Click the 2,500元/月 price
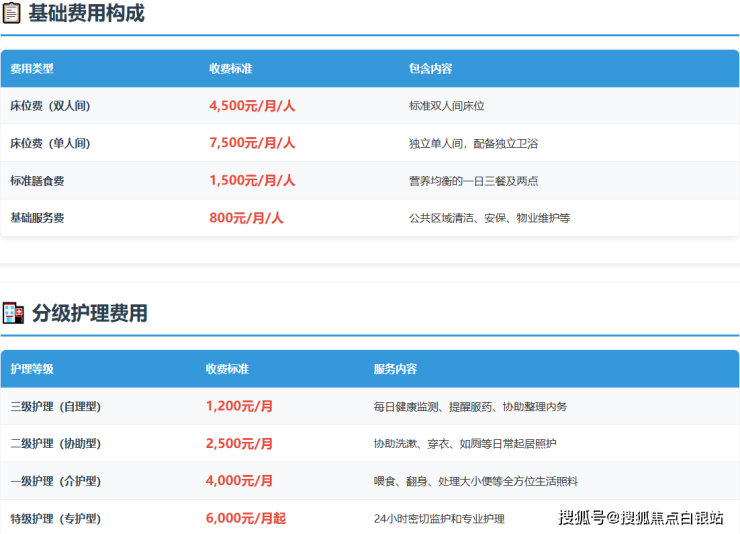This screenshot has height=534, width=740. point(239,443)
